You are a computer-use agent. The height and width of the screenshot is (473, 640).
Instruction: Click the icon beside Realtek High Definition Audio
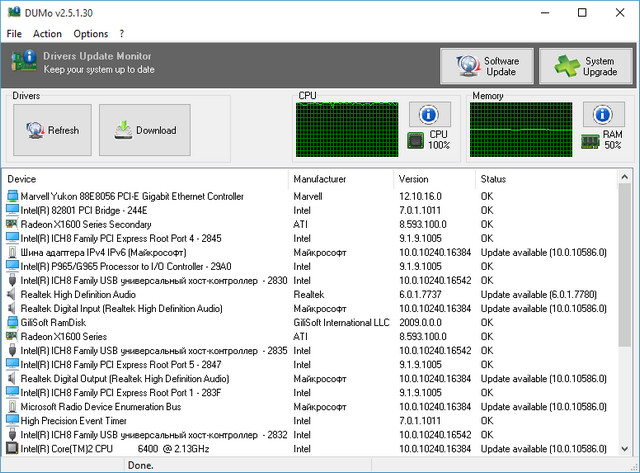pos(12,295)
